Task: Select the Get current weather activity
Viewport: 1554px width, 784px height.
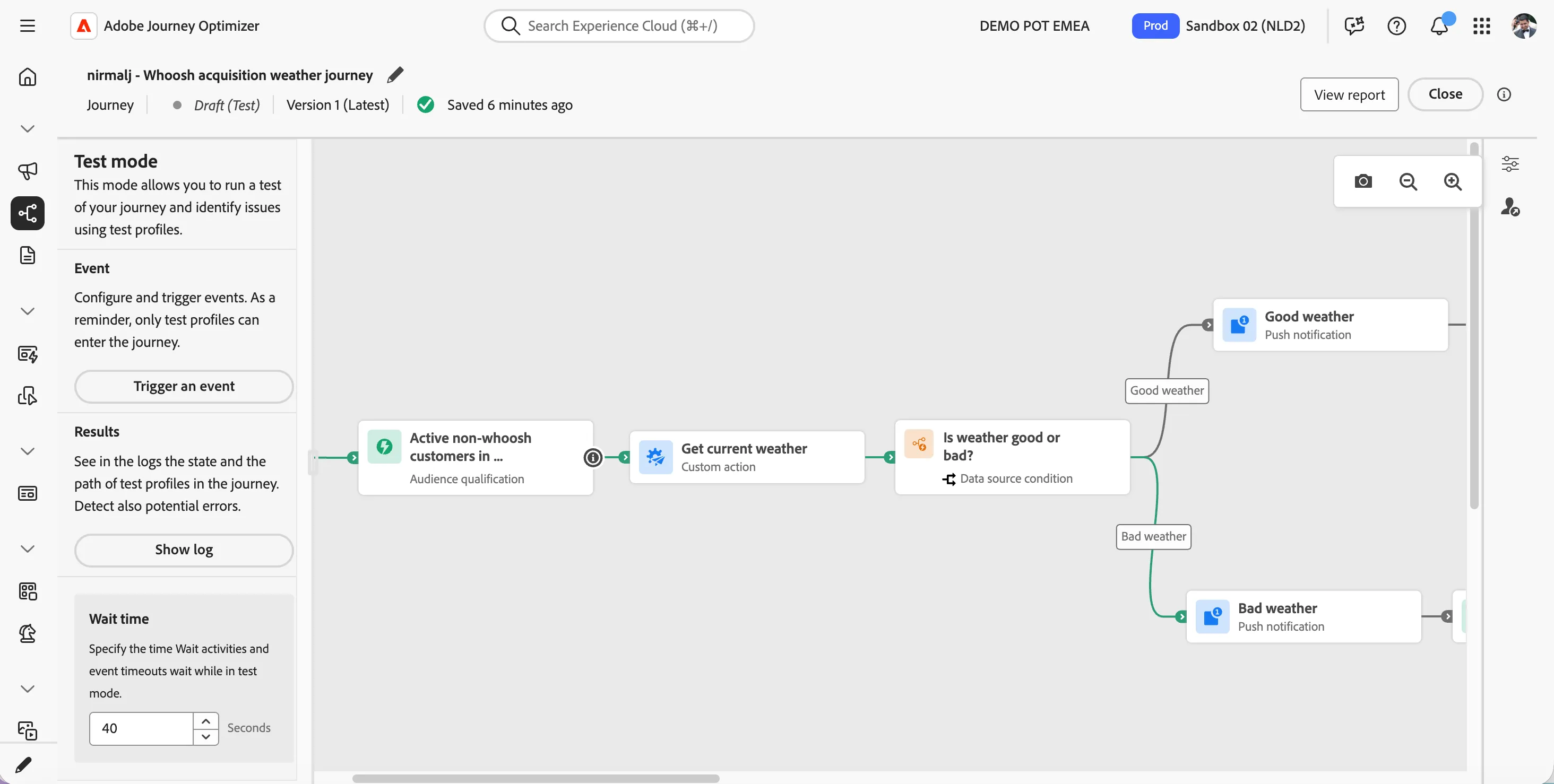Action: [747, 457]
